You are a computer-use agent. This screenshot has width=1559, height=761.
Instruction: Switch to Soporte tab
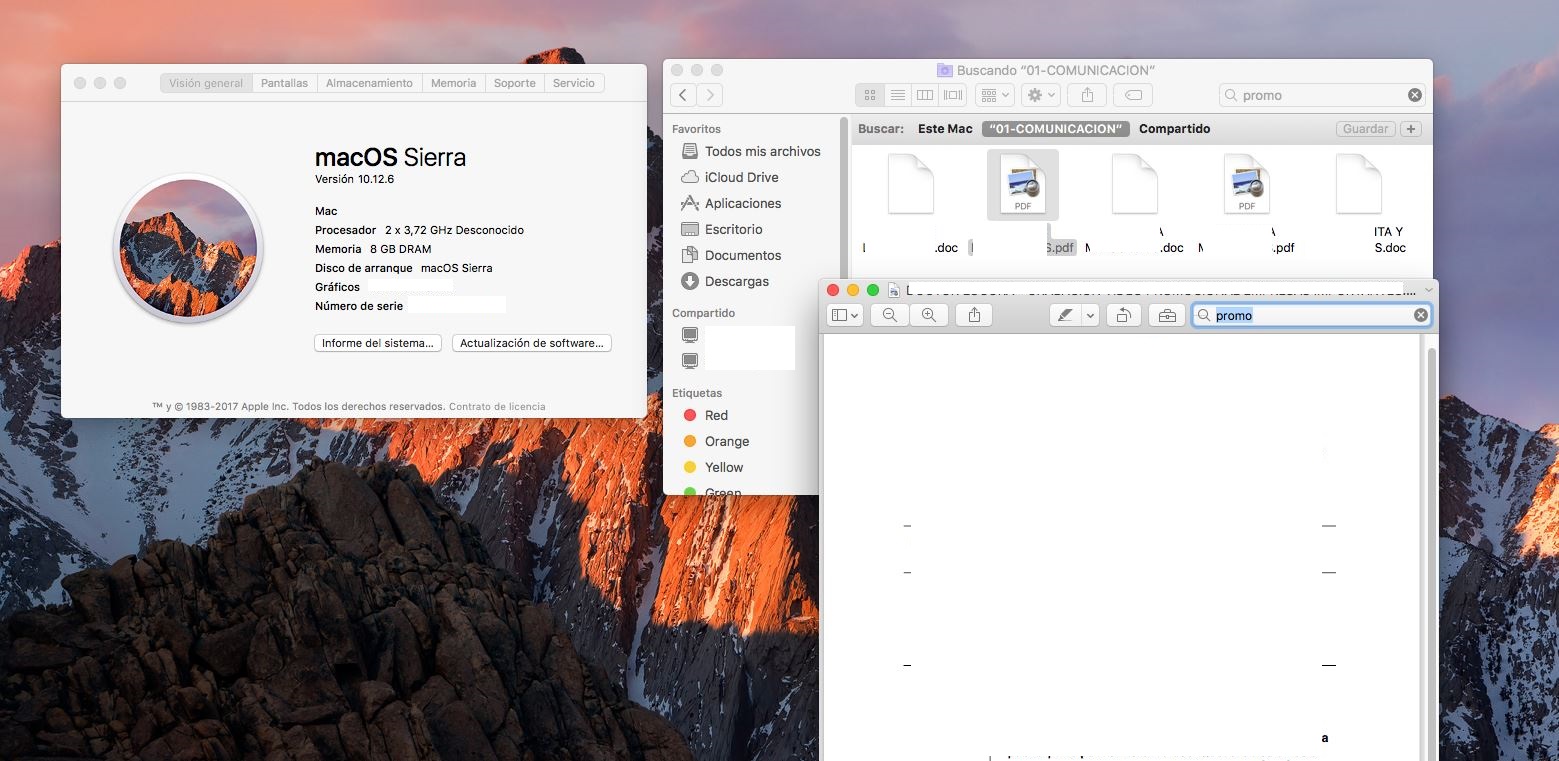(x=515, y=83)
